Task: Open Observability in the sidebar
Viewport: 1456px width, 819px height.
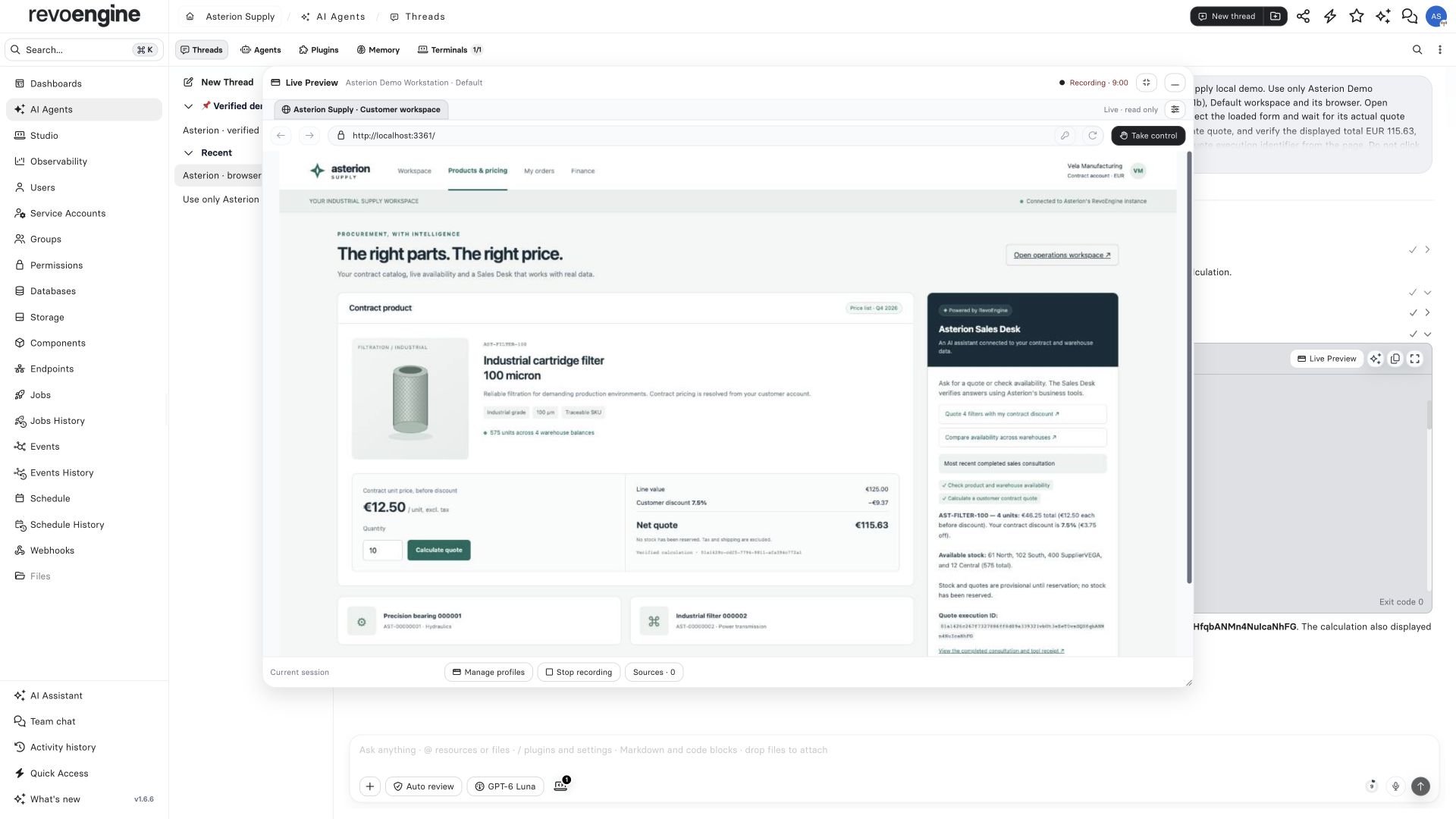Action: click(84, 162)
